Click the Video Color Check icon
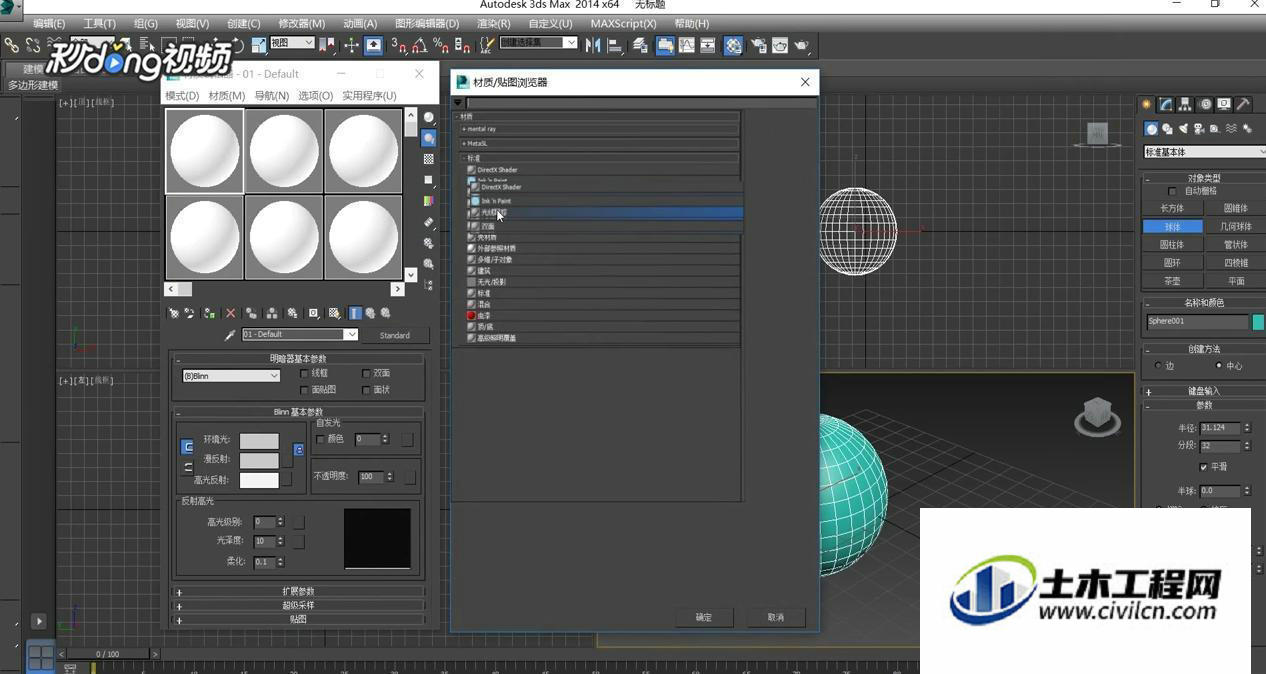 click(x=429, y=201)
